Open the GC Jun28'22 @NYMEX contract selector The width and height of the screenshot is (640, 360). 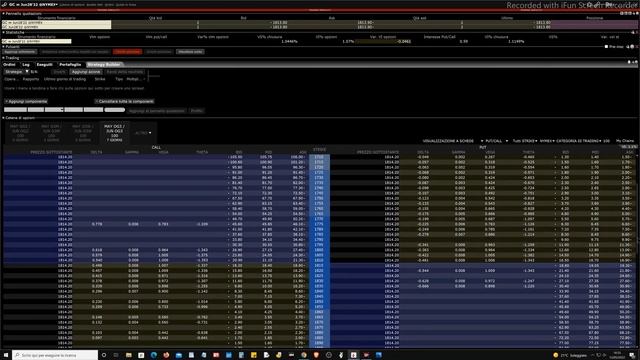[33, 4]
